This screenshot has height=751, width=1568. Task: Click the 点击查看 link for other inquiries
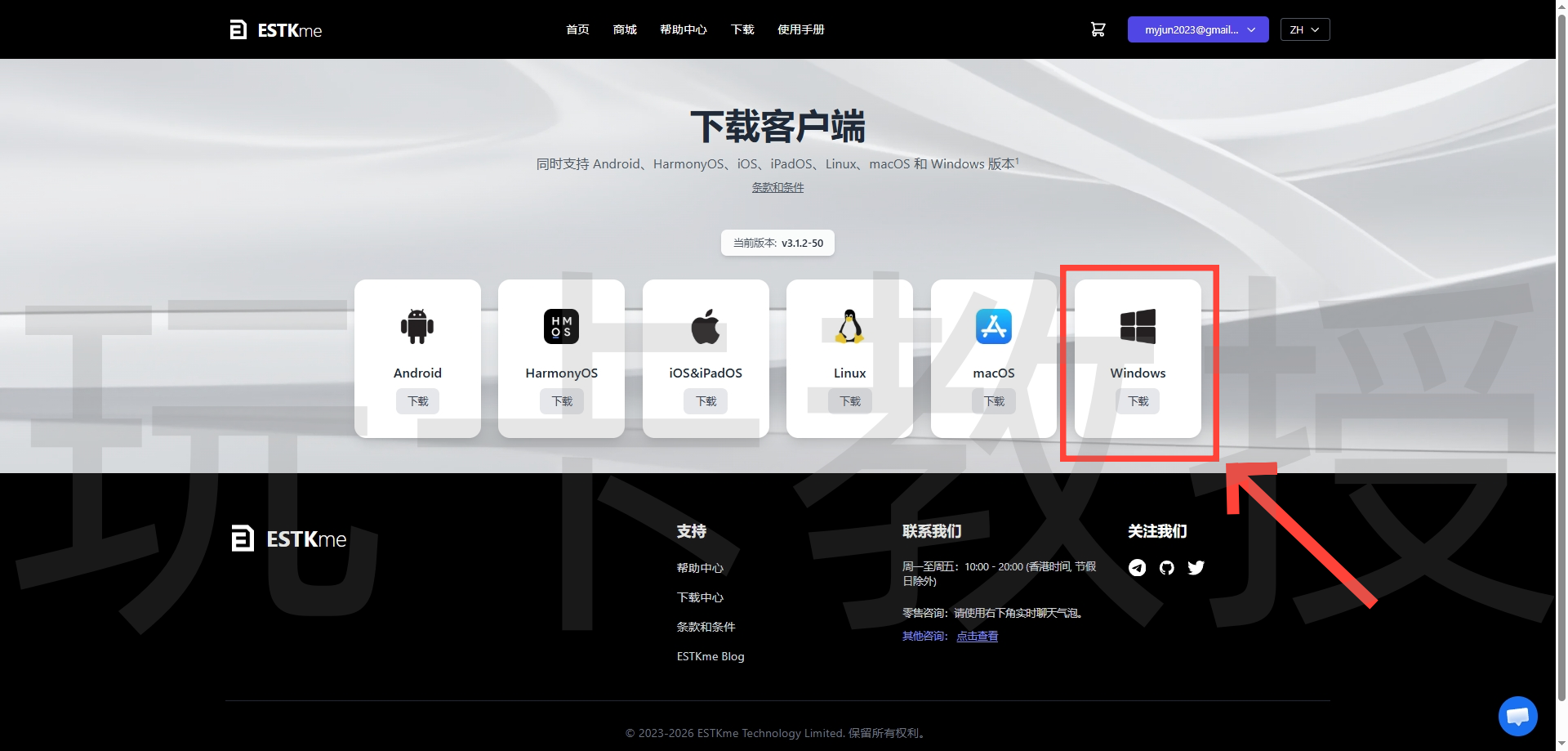click(977, 636)
